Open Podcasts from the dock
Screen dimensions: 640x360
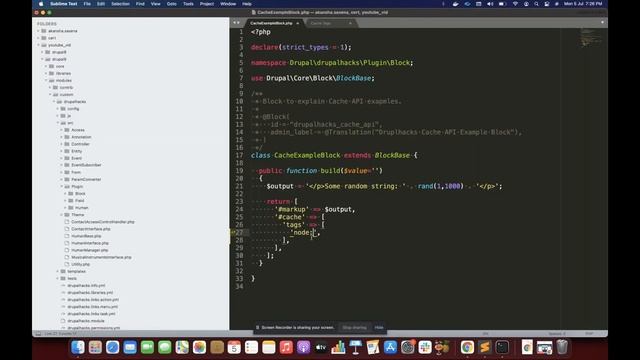click(303, 347)
